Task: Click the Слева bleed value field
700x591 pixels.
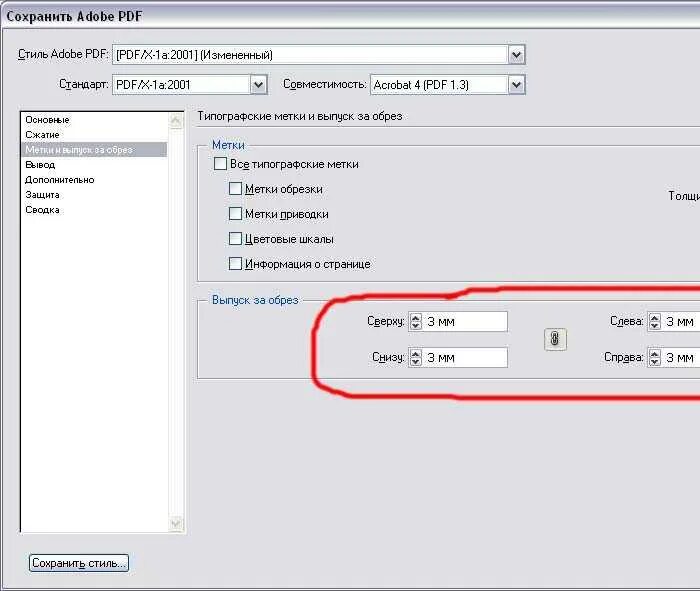Action: [681, 321]
